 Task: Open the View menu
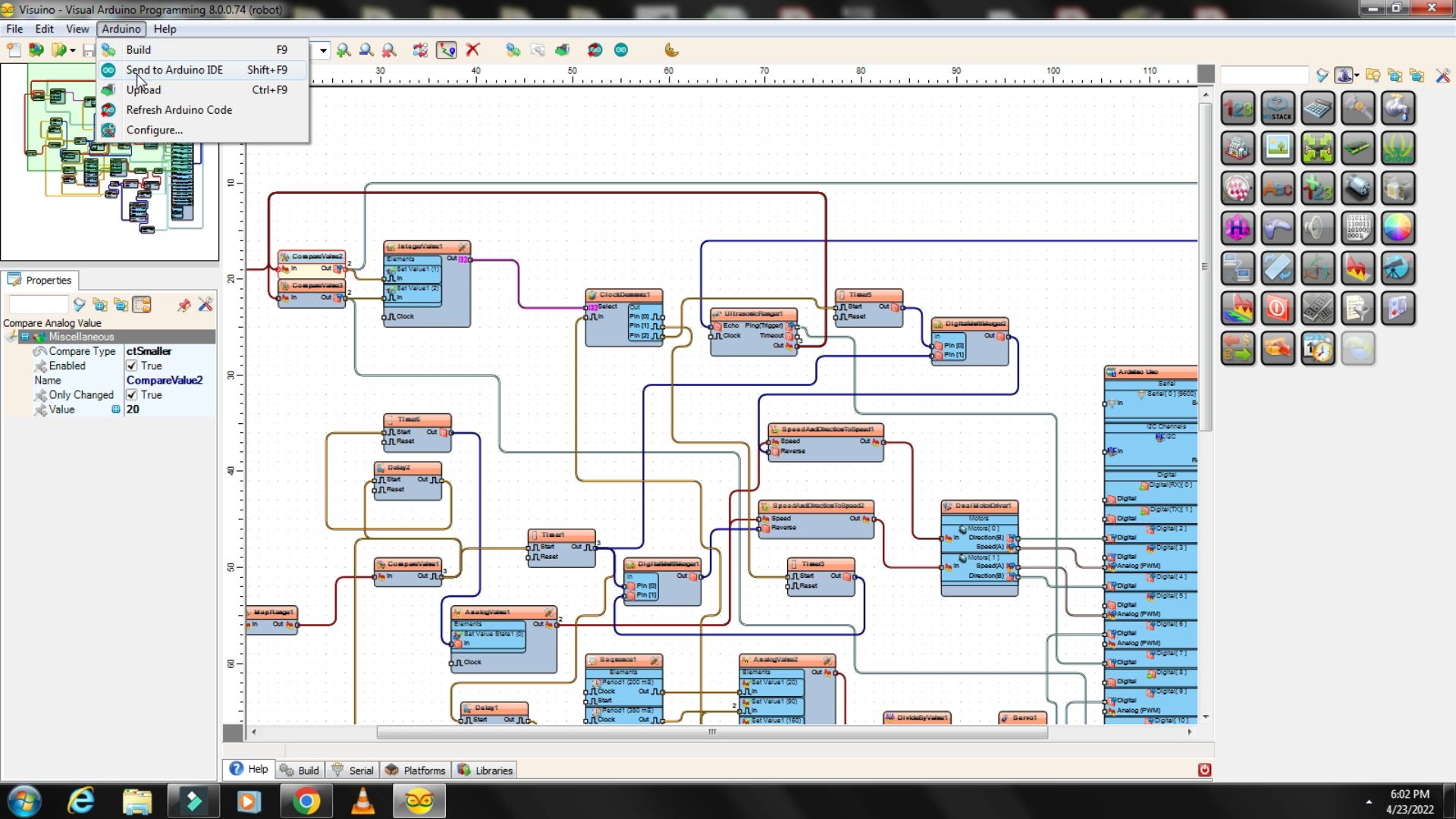click(x=77, y=29)
